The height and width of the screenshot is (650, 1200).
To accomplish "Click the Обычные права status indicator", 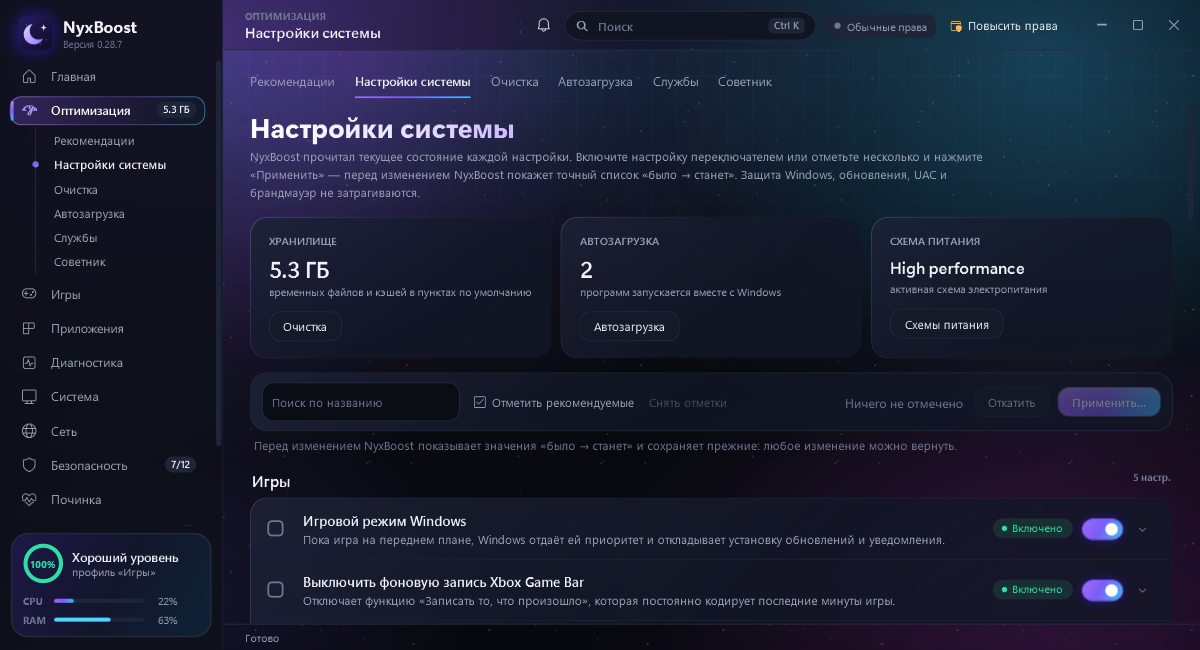I will (x=880, y=27).
